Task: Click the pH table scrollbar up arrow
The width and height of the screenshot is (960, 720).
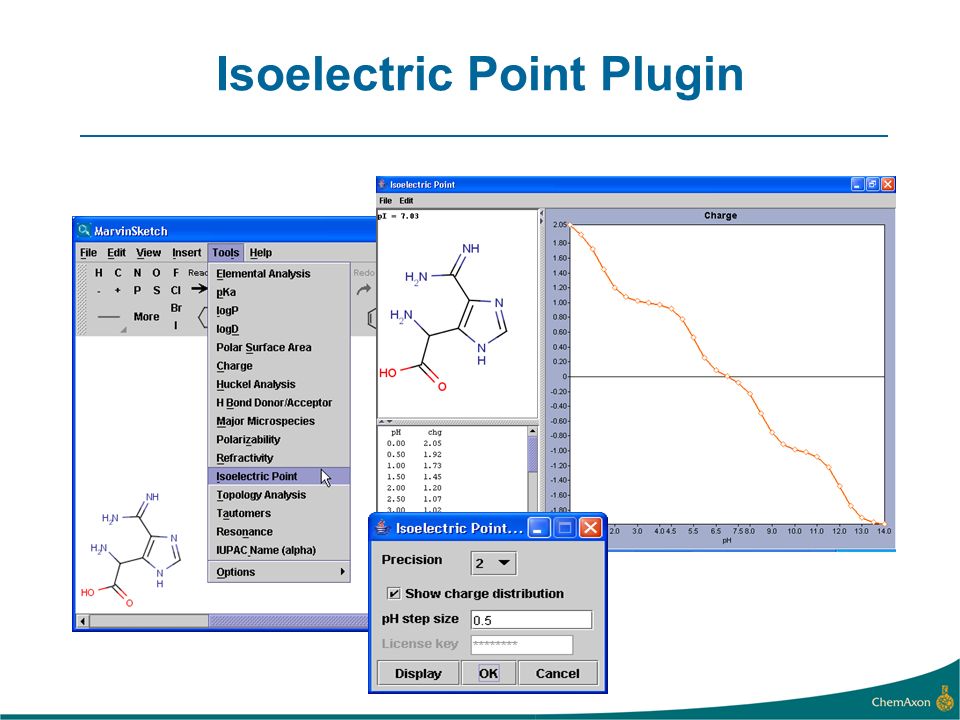Action: pos(532,431)
